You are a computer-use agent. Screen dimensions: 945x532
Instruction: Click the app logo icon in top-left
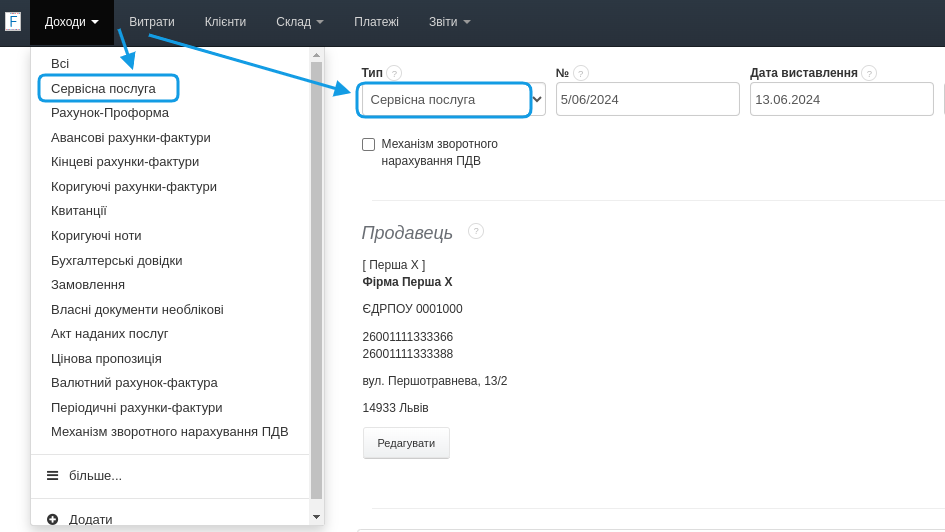(13, 21)
